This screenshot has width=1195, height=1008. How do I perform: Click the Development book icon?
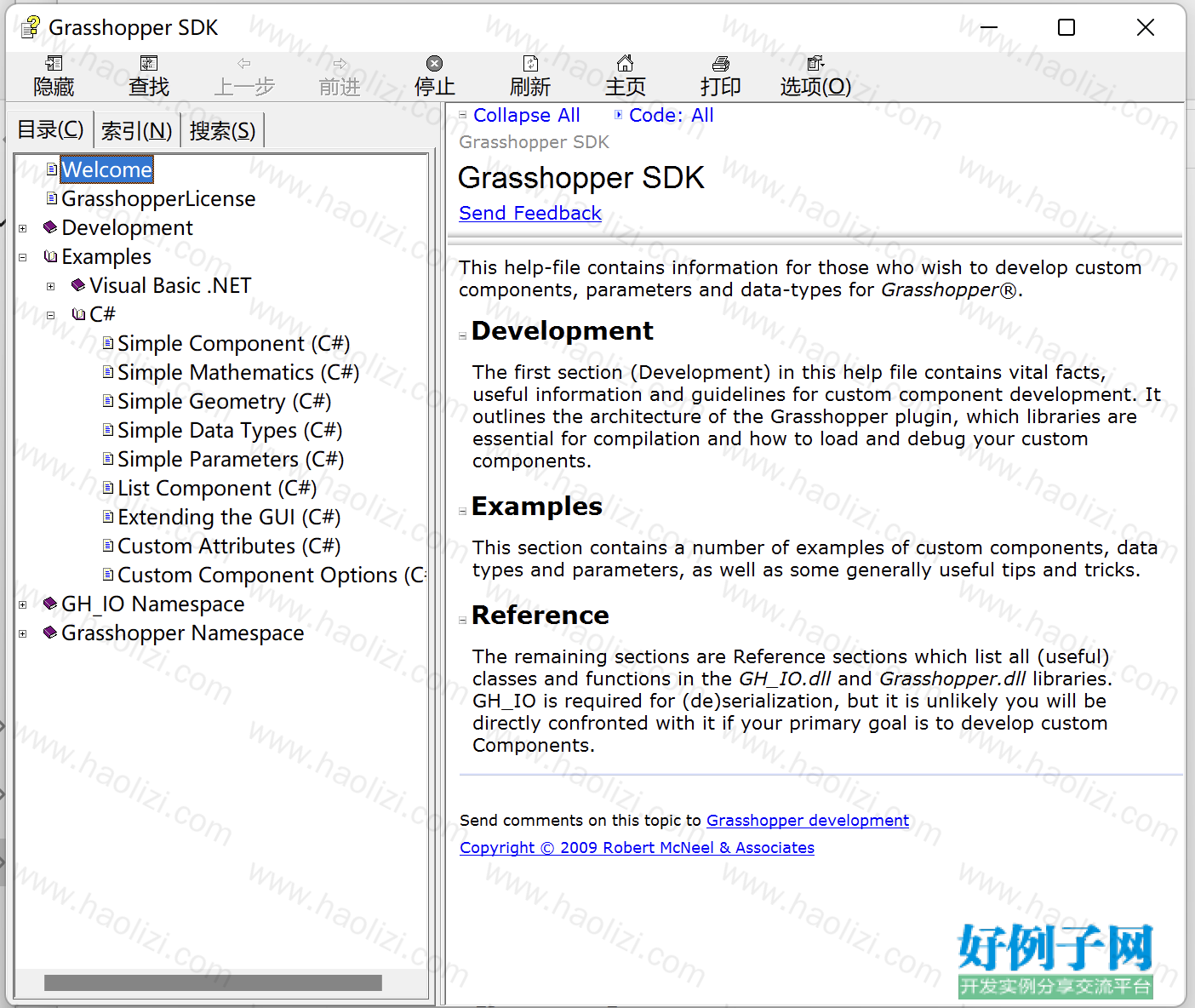tap(50, 227)
